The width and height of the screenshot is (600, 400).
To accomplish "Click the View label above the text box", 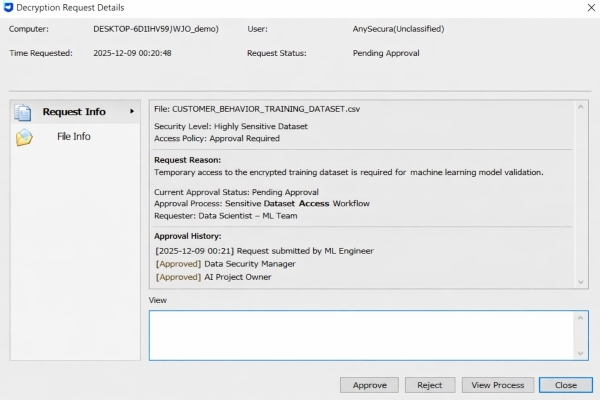I will [x=158, y=300].
